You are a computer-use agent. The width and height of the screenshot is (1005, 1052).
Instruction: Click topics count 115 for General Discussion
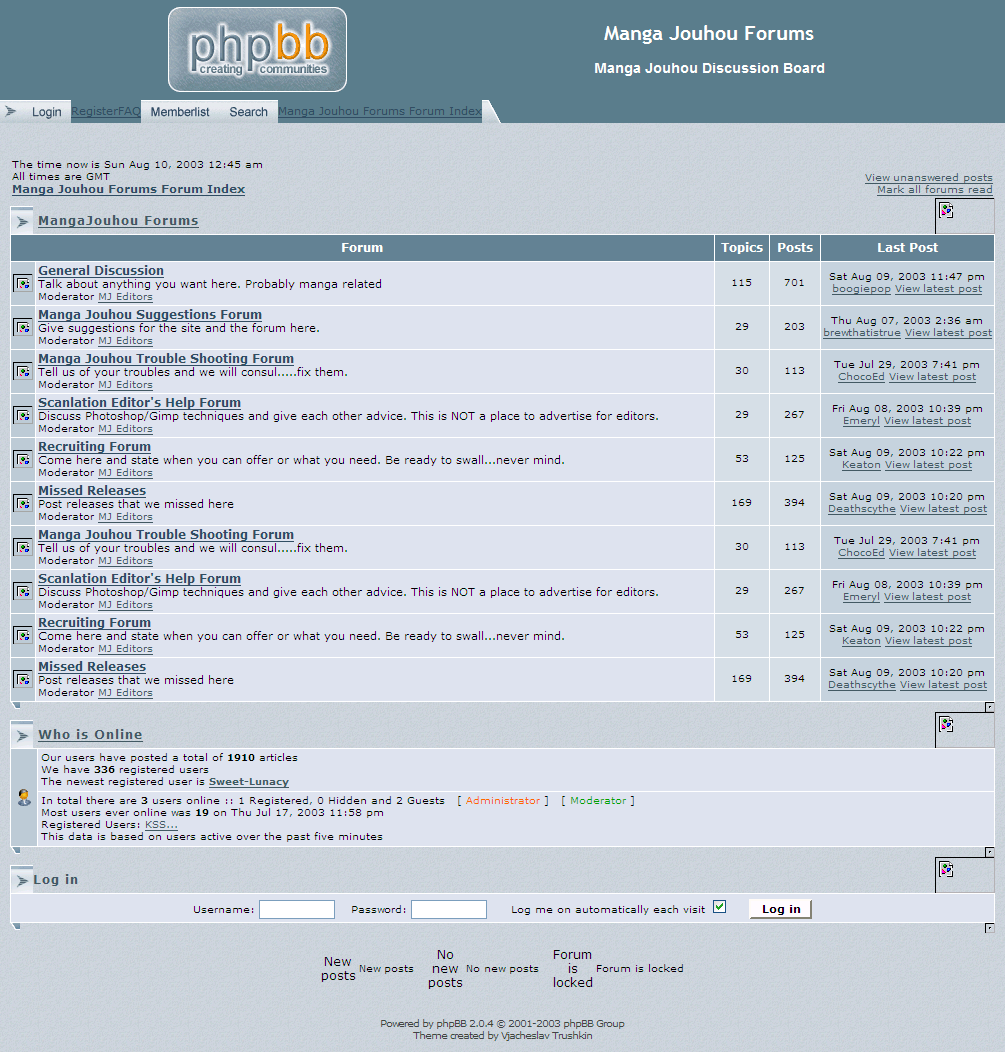741,282
